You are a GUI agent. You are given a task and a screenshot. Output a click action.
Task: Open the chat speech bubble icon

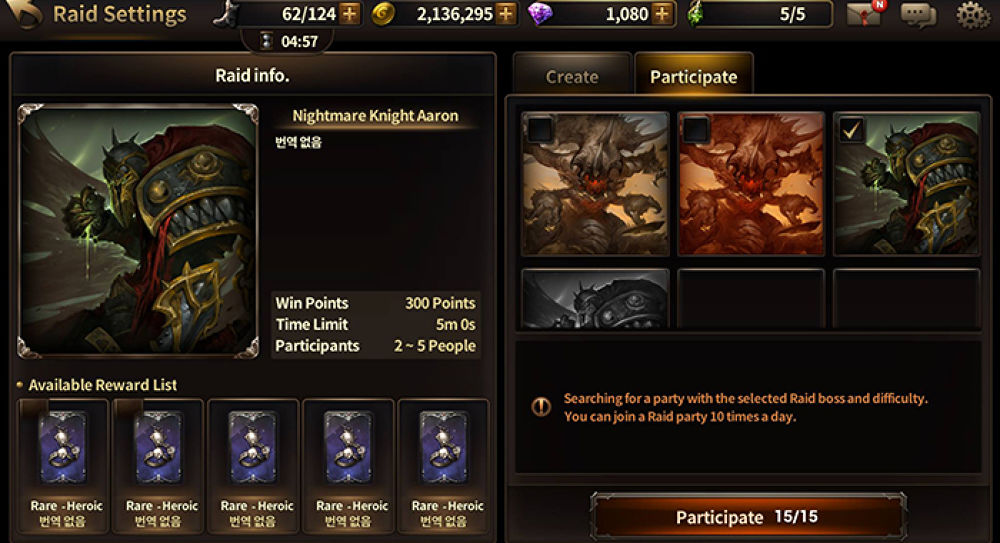[918, 15]
